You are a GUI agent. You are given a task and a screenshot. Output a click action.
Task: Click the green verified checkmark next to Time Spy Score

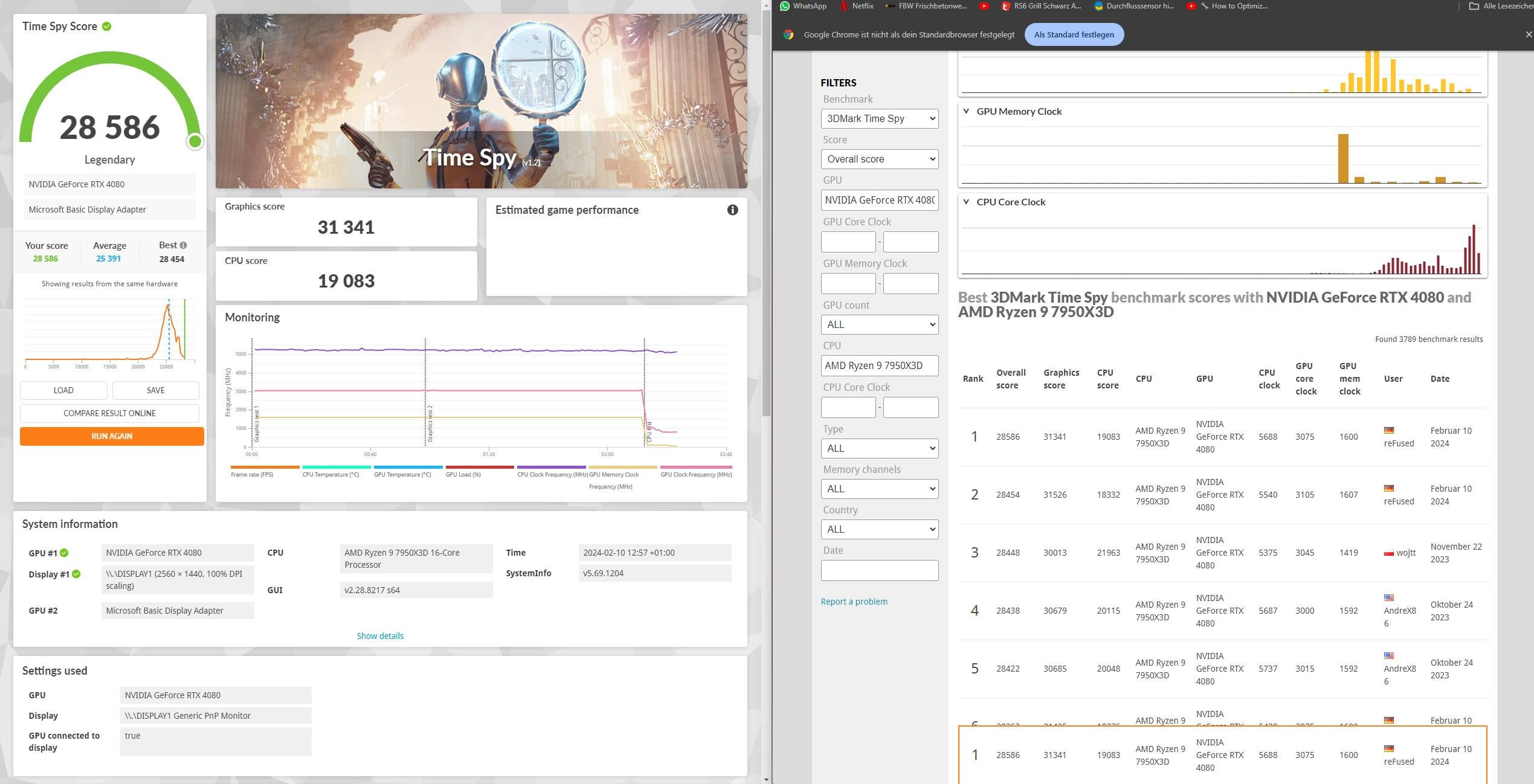coord(107,26)
